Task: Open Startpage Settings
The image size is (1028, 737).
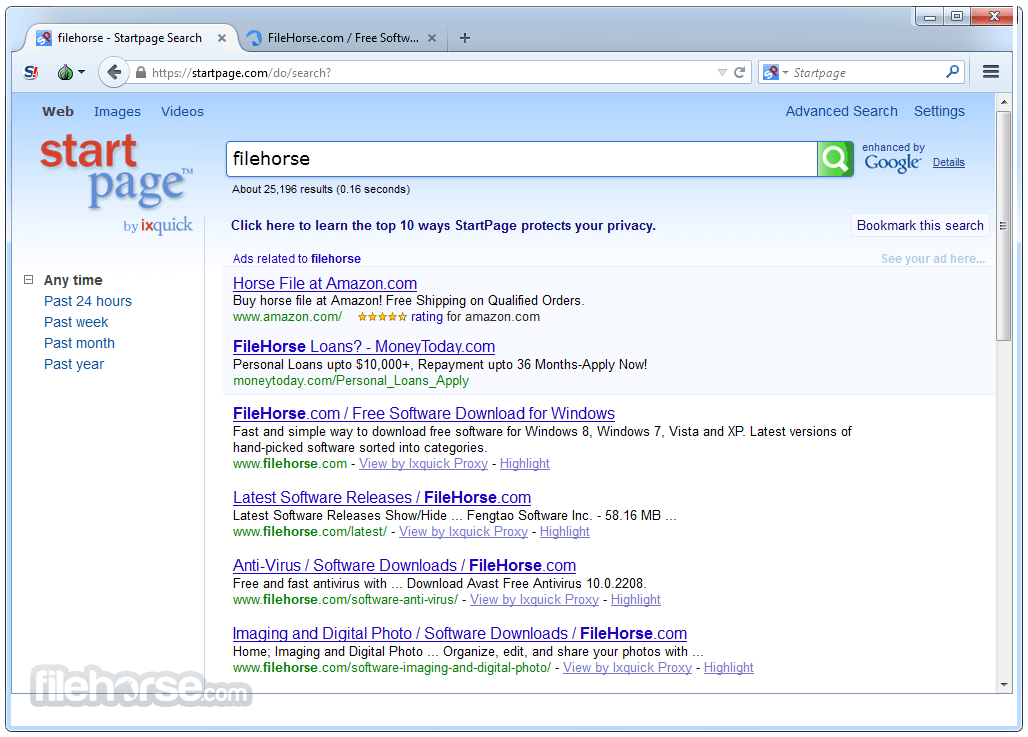Action: click(x=939, y=111)
